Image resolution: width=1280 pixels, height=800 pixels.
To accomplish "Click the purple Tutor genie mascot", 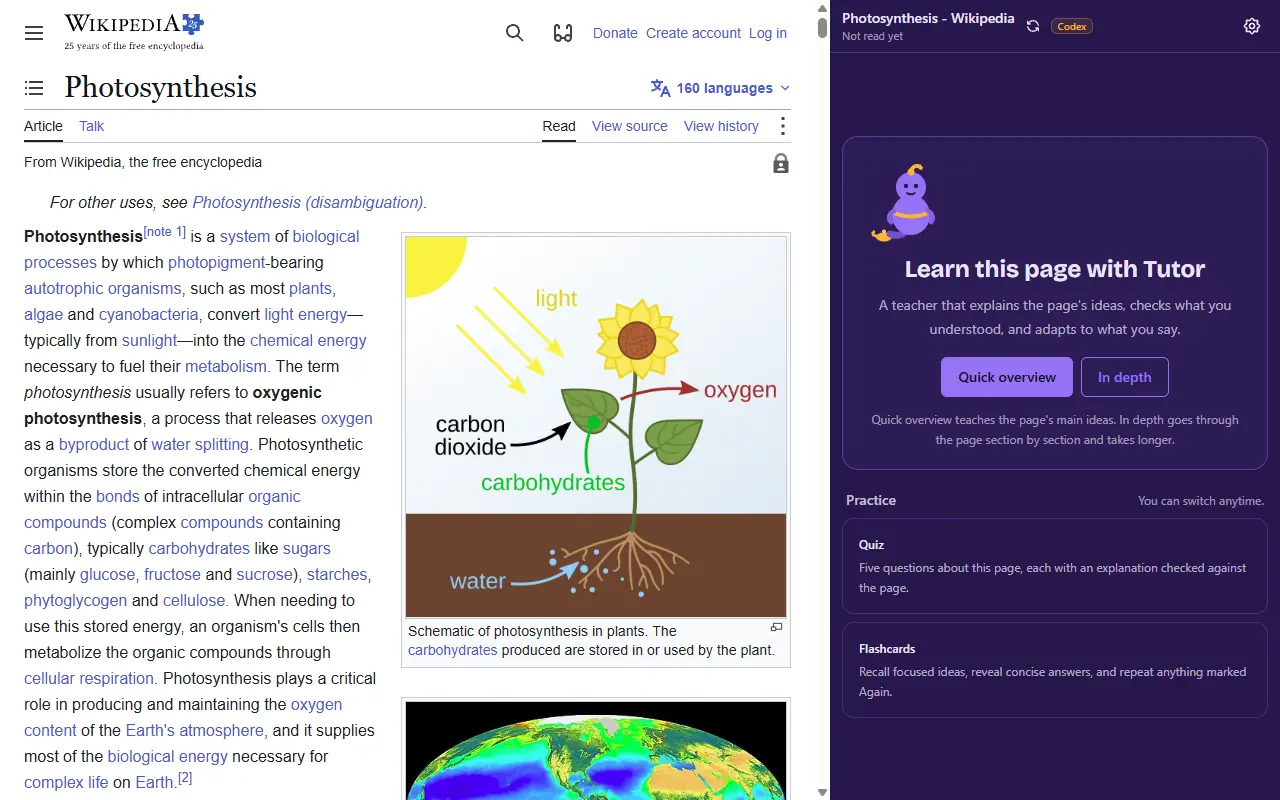I will [x=904, y=204].
